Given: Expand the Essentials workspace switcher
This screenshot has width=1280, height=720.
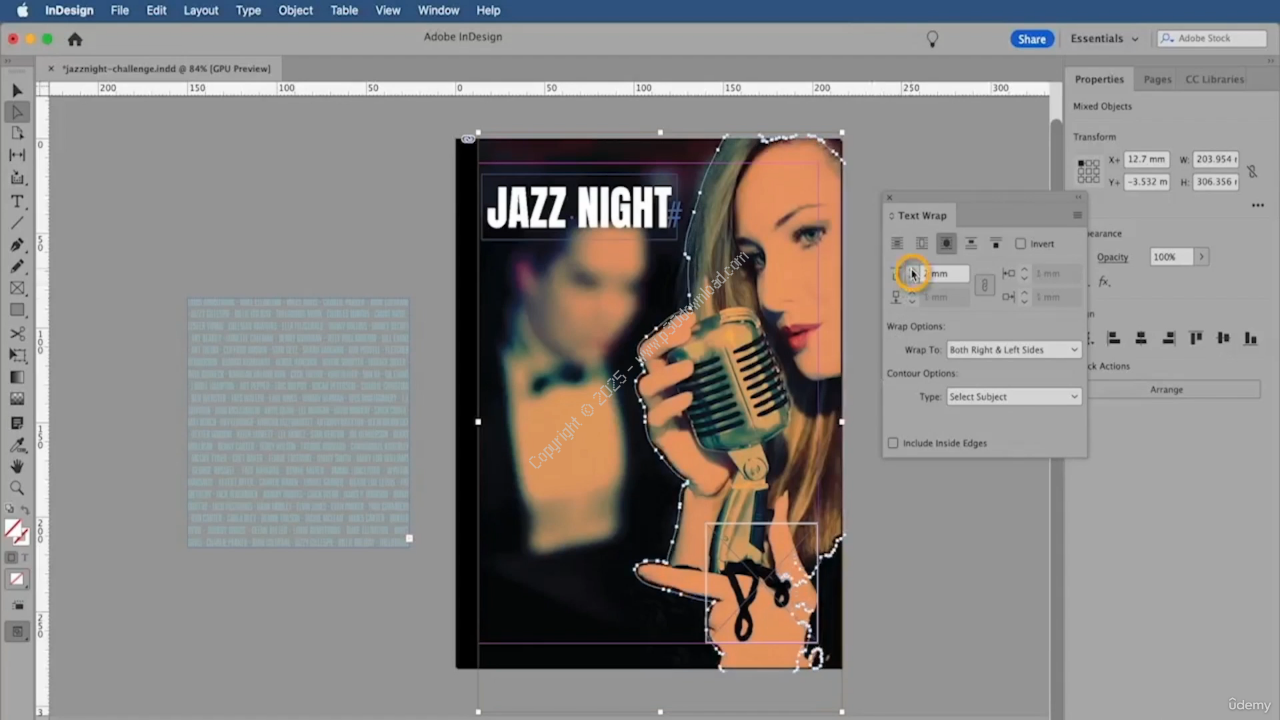Looking at the screenshot, I should coord(1104,39).
